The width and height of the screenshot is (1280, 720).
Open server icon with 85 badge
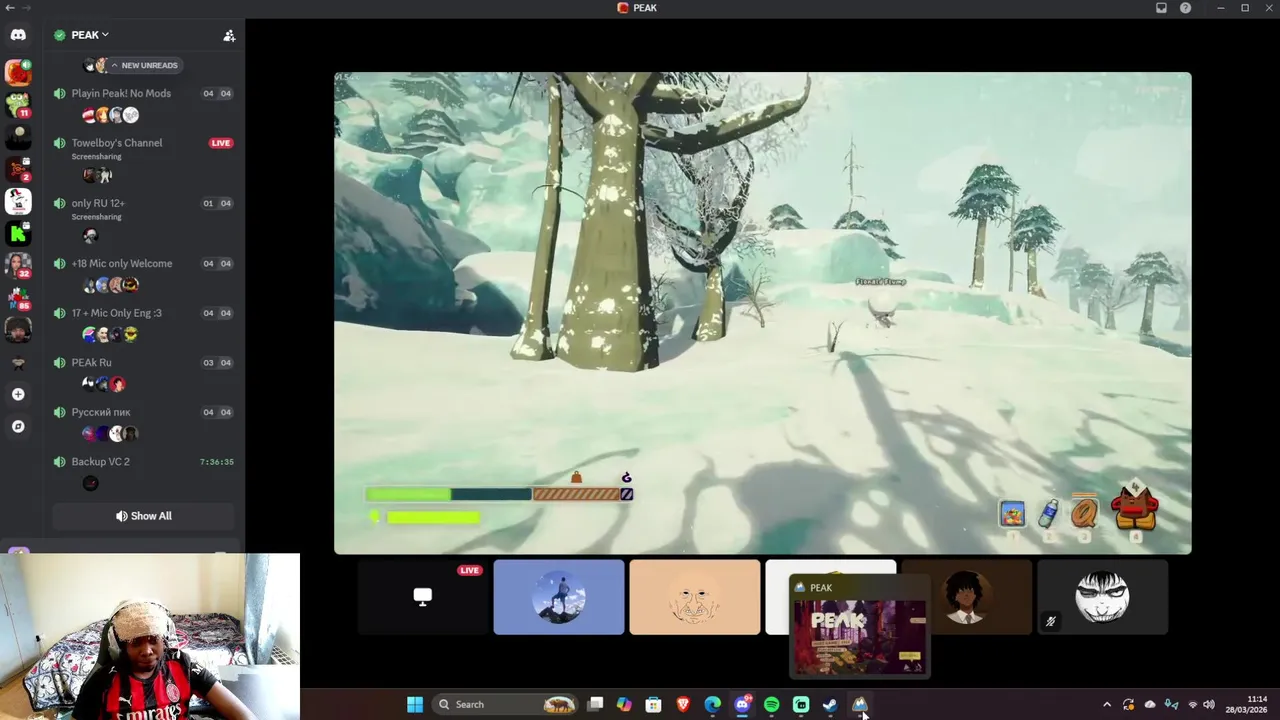pyautogui.click(x=18, y=297)
